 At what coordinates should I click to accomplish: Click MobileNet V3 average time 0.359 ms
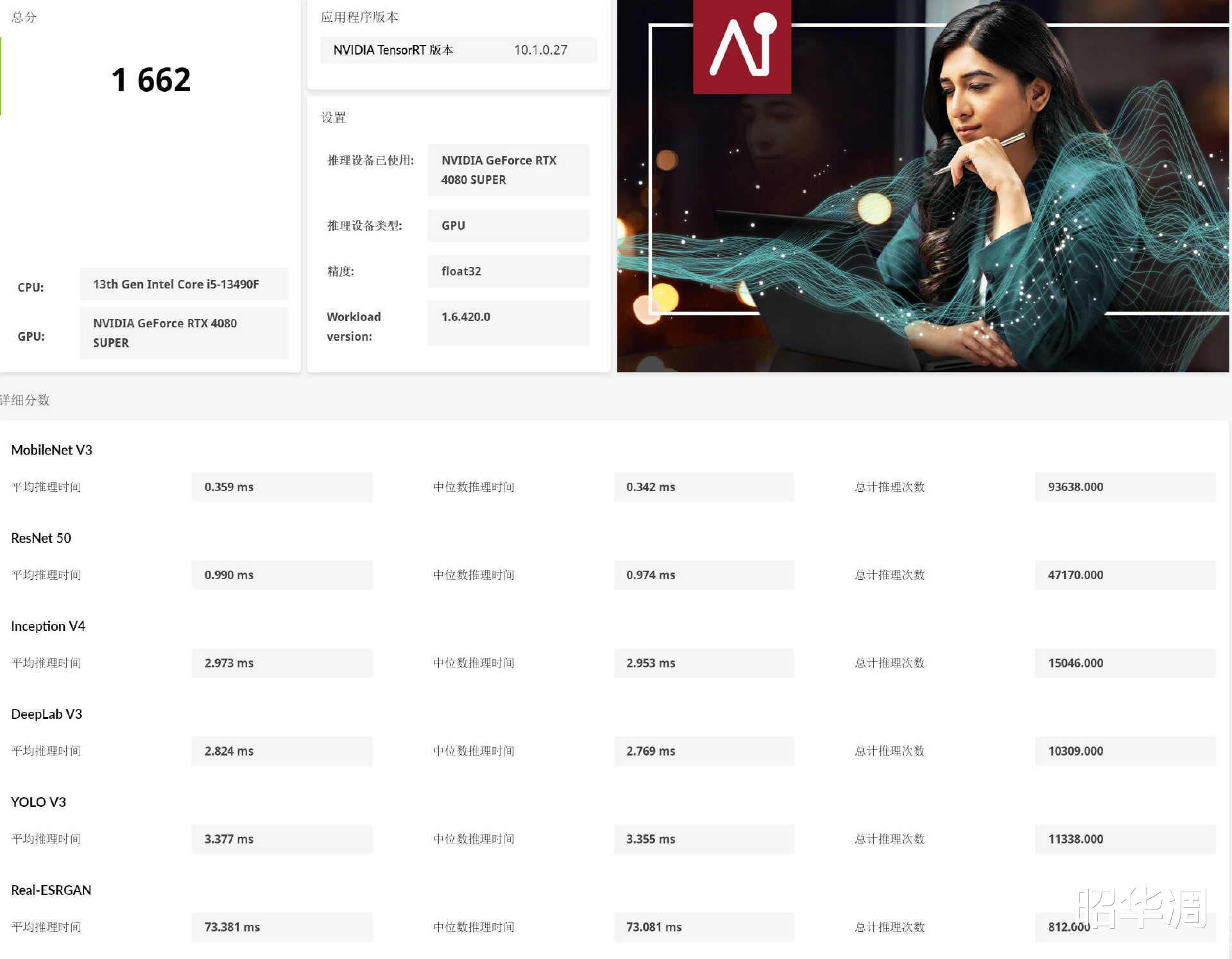[x=282, y=487]
